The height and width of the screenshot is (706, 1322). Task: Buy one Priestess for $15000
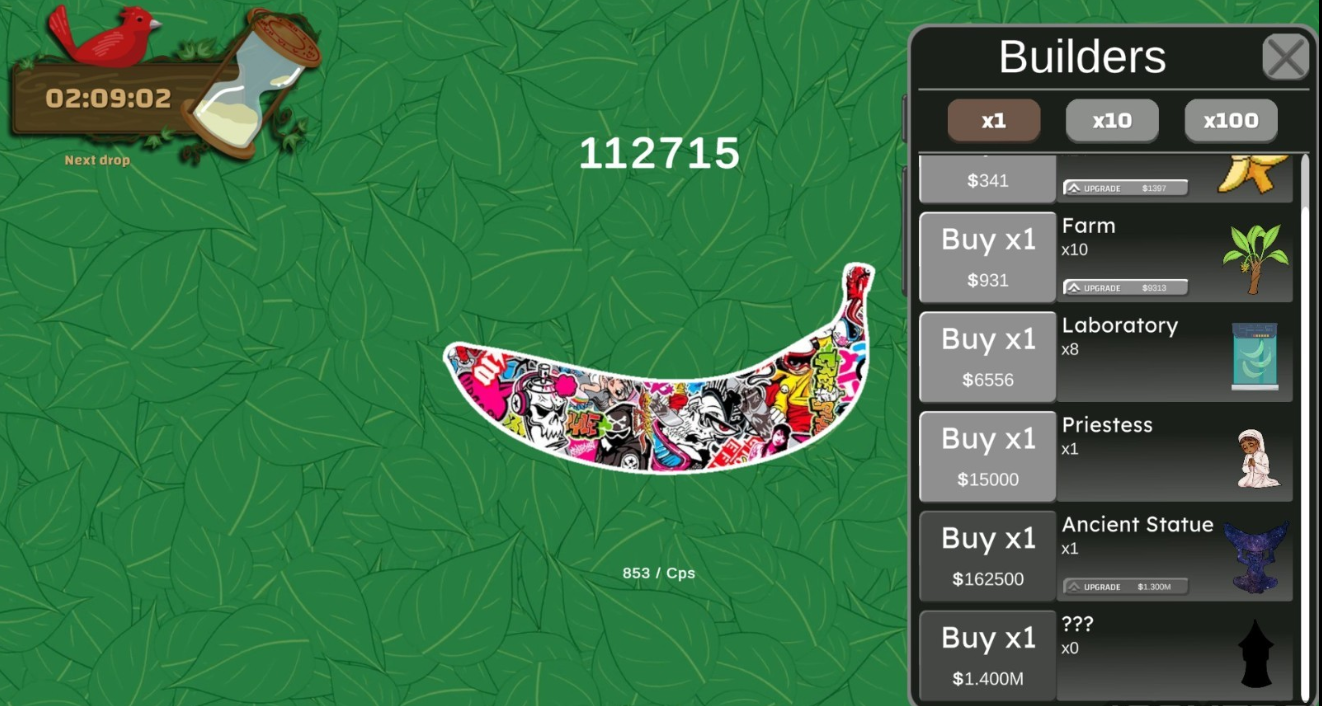click(x=987, y=456)
